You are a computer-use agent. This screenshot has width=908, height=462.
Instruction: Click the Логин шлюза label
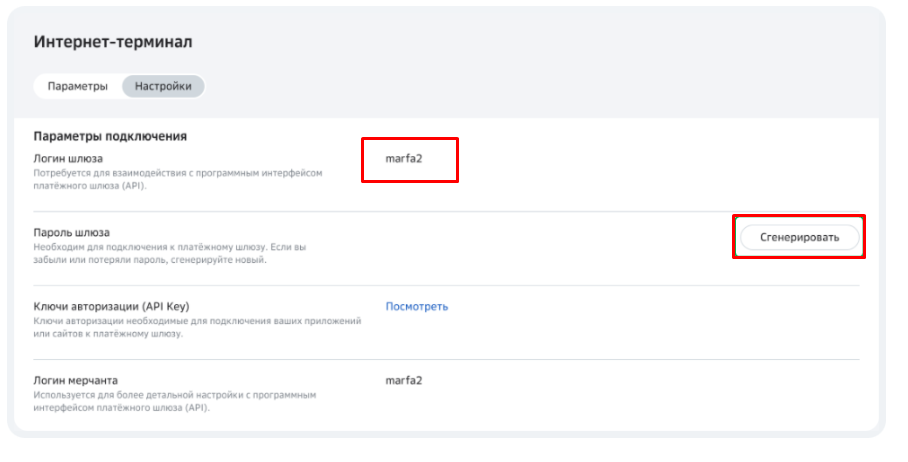tap(68, 158)
